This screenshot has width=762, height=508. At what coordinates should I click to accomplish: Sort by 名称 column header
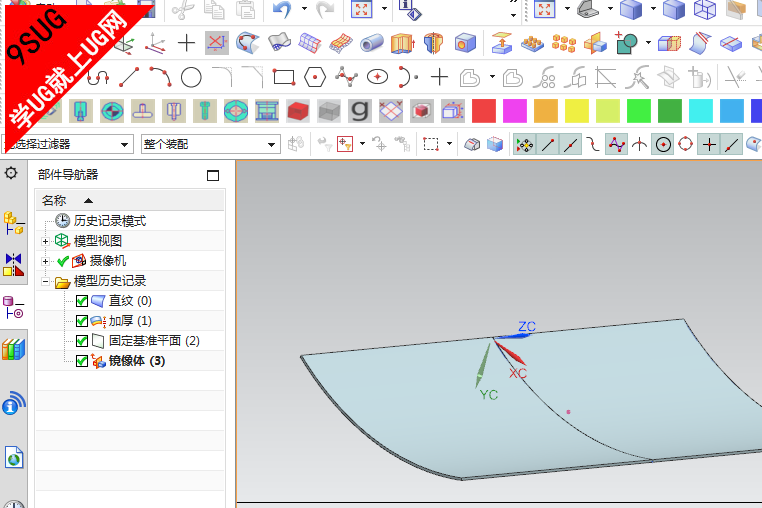(130, 200)
